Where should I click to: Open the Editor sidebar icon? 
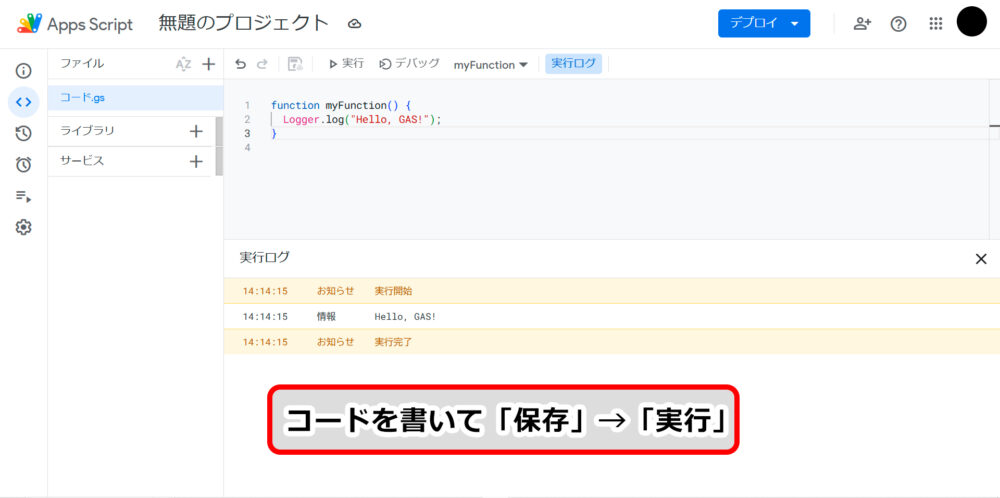pyautogui.click(x=24, y=102)
